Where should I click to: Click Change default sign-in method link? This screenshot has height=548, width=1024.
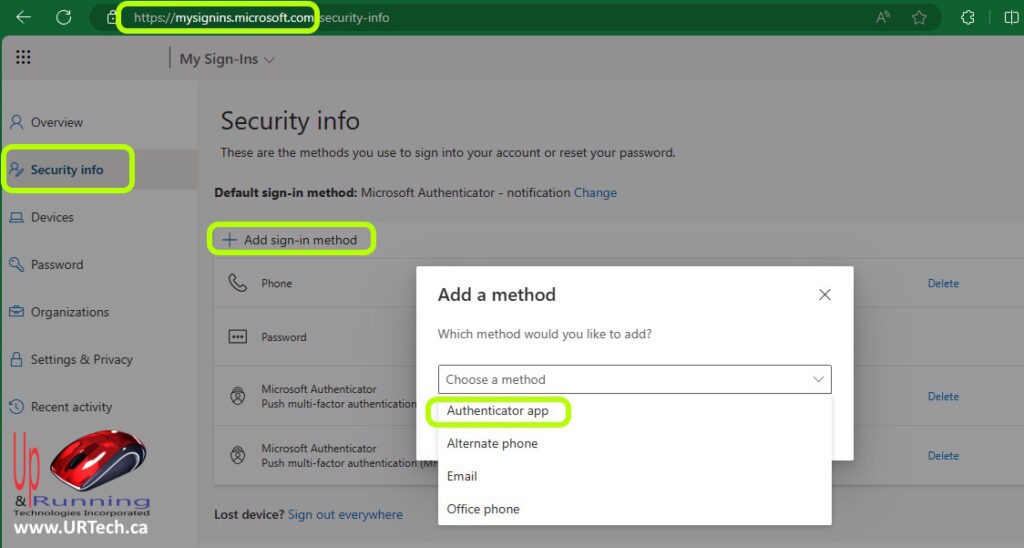coord(595,192)
